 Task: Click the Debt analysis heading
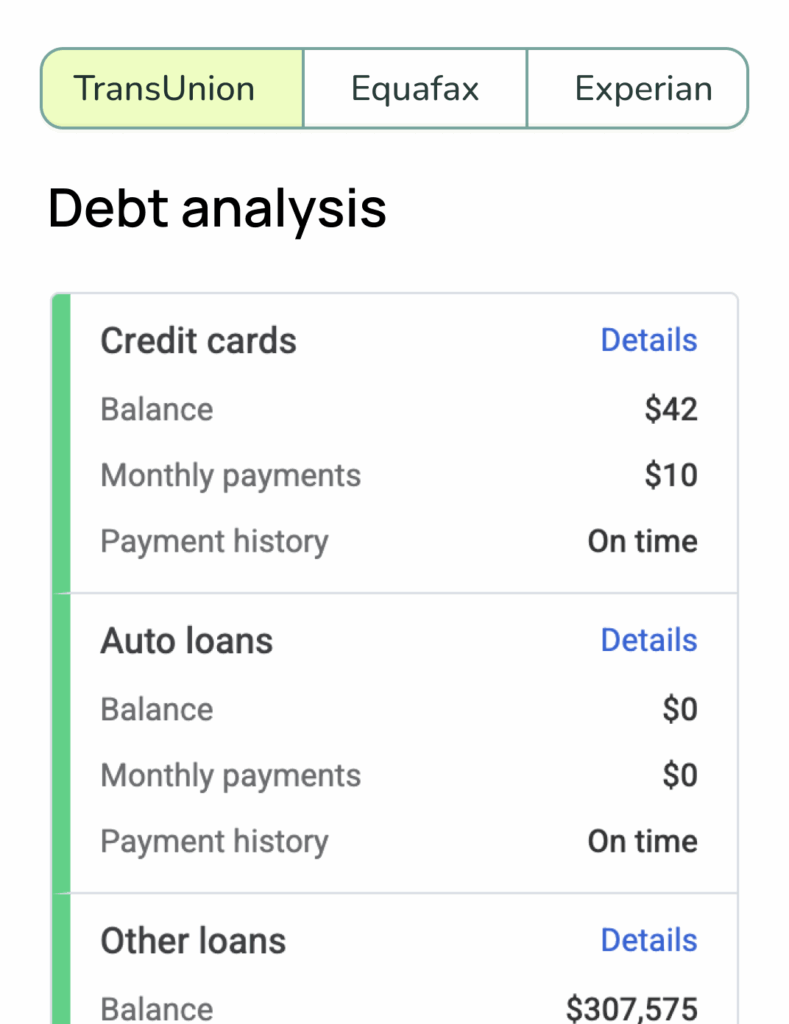[217, 209]
